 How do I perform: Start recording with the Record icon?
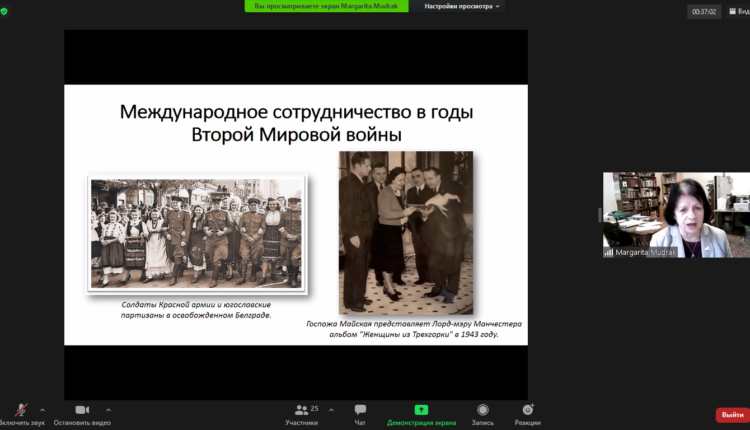483,409
